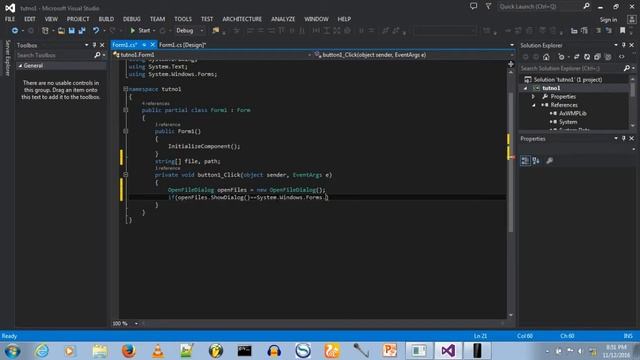Open Firefox from the taskbar

pyautogui.click(x=129, y=351)
